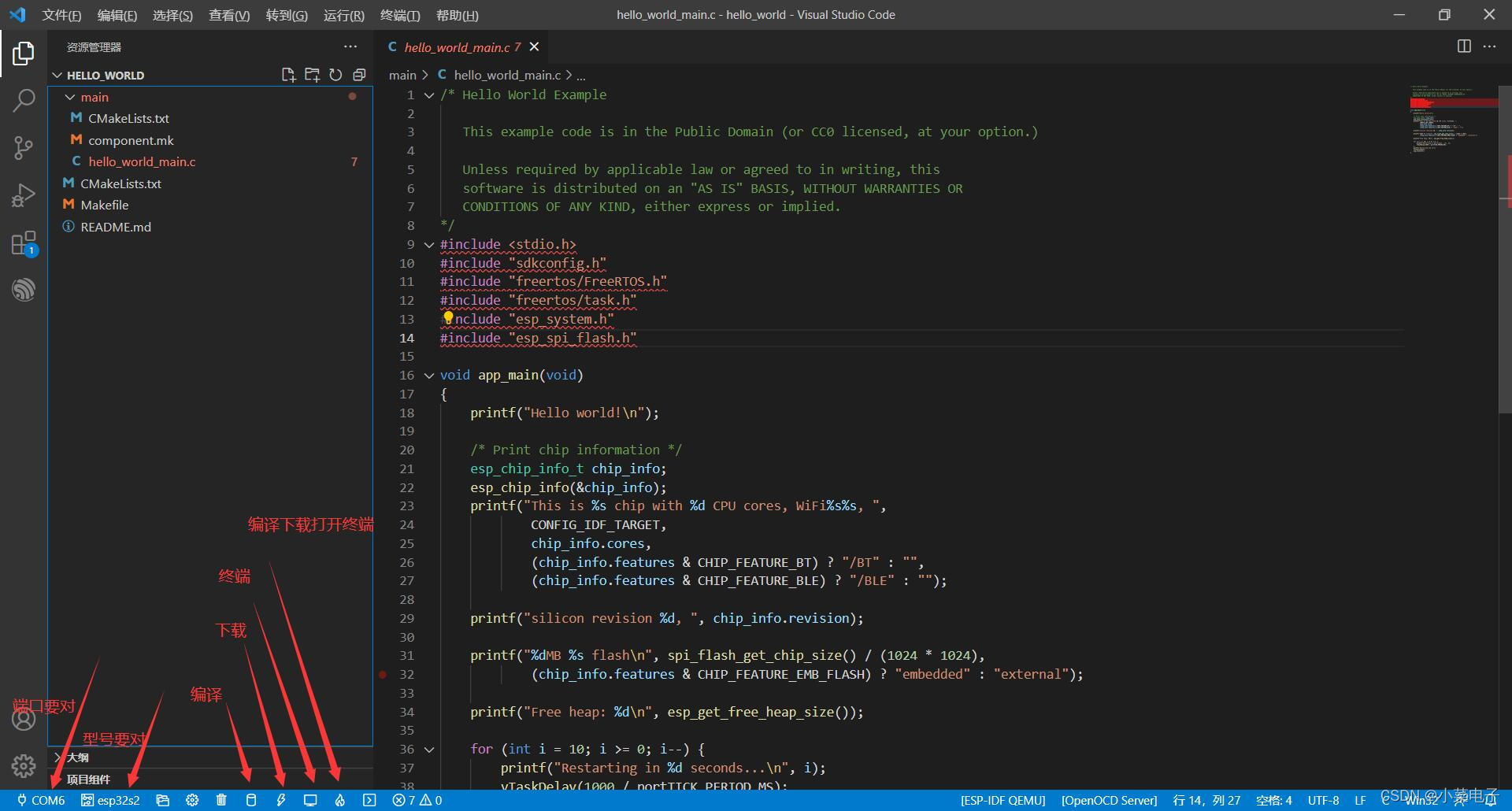Open the Source Control view

click(x=24, y=147)
